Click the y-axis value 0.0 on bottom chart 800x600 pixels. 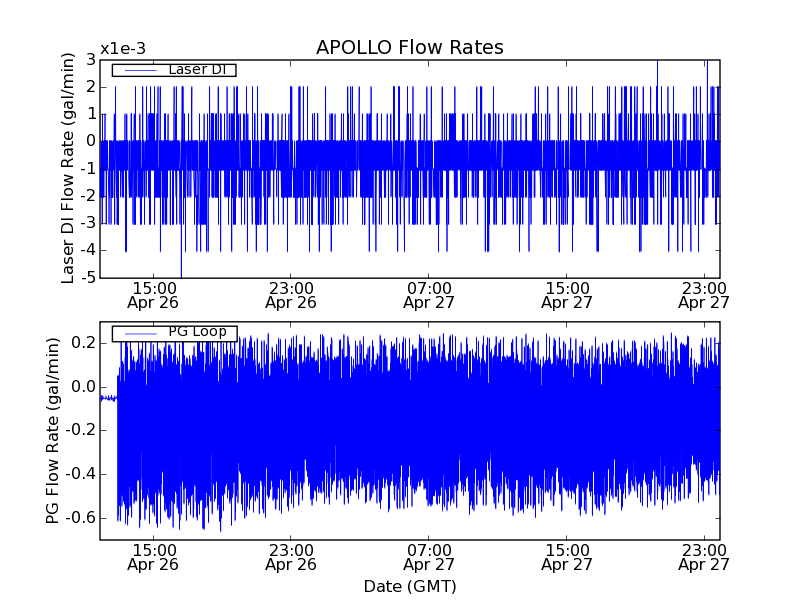pos(83,386)
